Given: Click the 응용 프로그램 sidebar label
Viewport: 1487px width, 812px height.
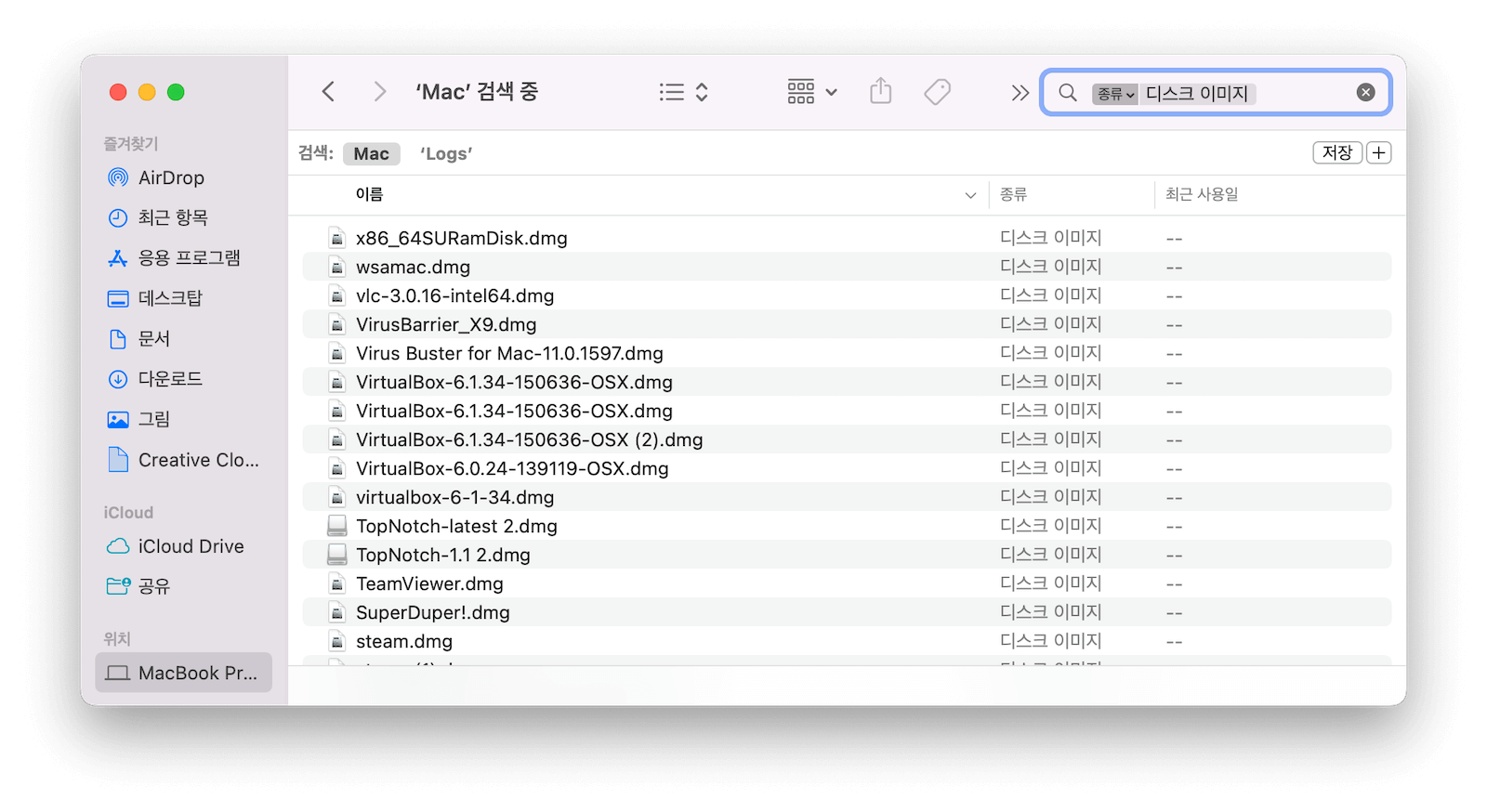Looking at the screenshot, I should 190,257.
